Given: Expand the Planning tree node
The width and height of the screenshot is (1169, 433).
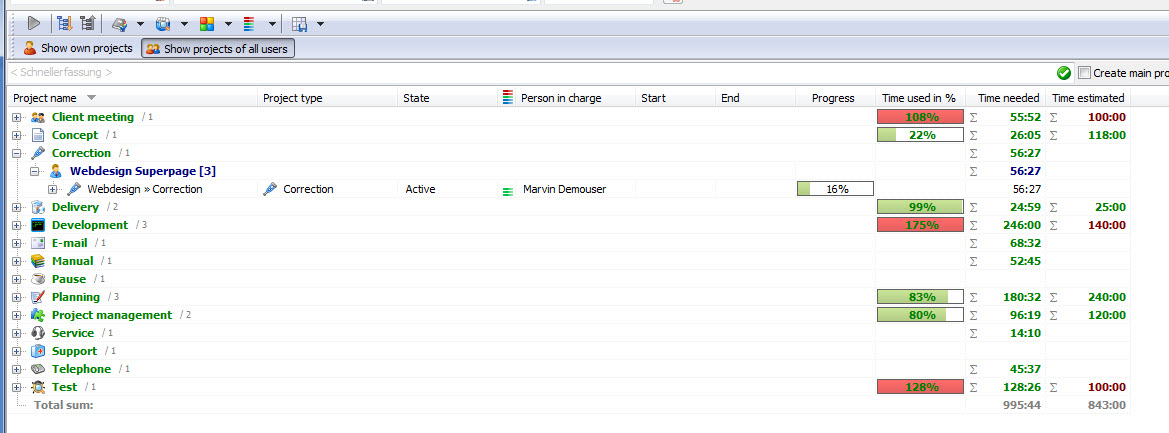Looking at the screenshot, I should point(16,297).
